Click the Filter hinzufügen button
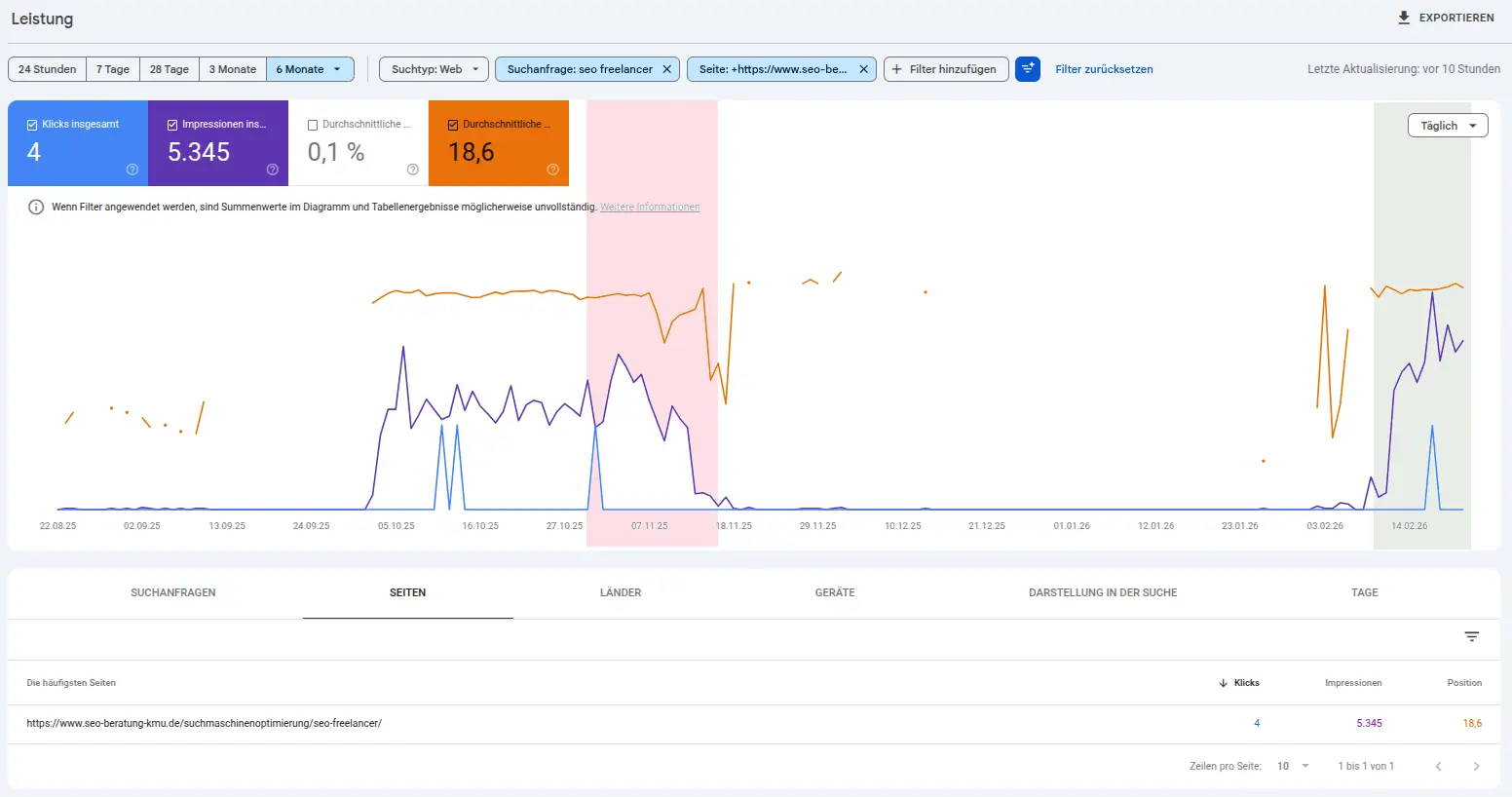Viewport: 1512px width, 797px height. point(945,69)
